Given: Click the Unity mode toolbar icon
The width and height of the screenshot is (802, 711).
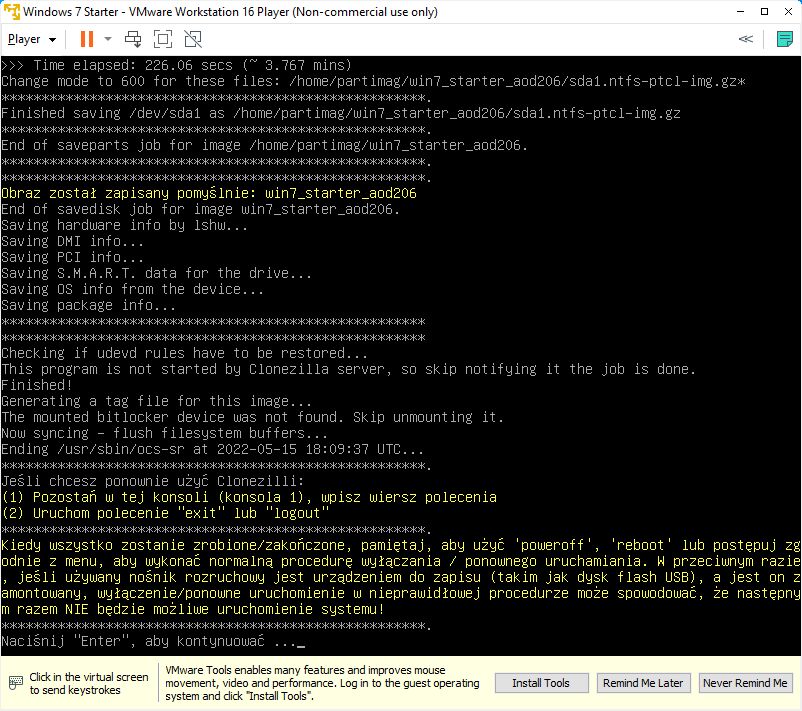Looking at the screenshot, I should 193,39.
